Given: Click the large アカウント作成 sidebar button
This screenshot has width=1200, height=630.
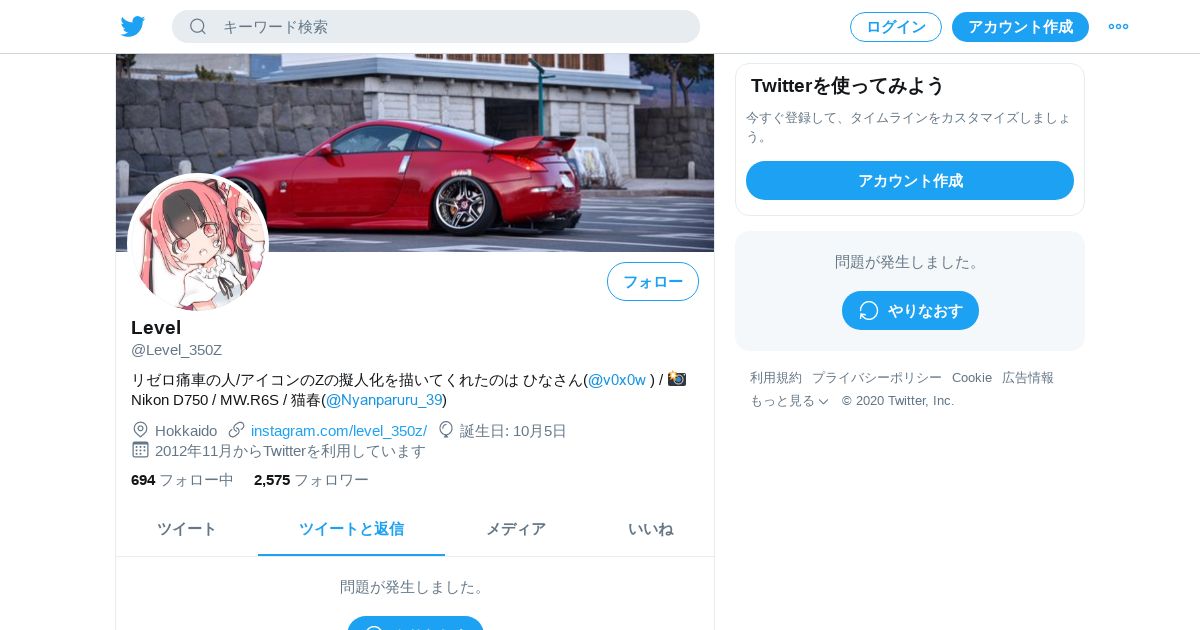Looking at the screenshot, I should tap(910, 181).
